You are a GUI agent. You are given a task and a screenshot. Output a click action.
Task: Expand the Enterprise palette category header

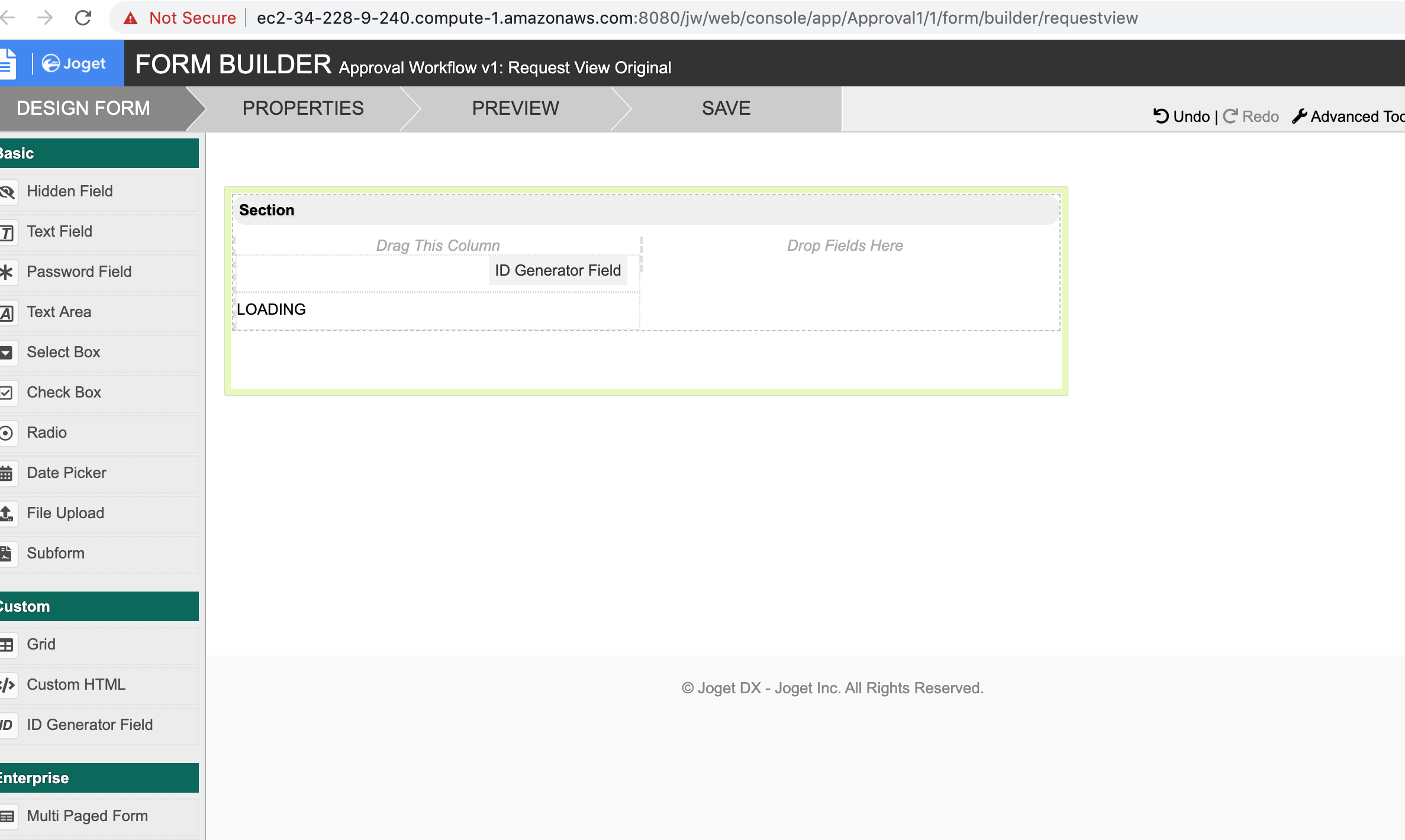(x=99, y=778)
